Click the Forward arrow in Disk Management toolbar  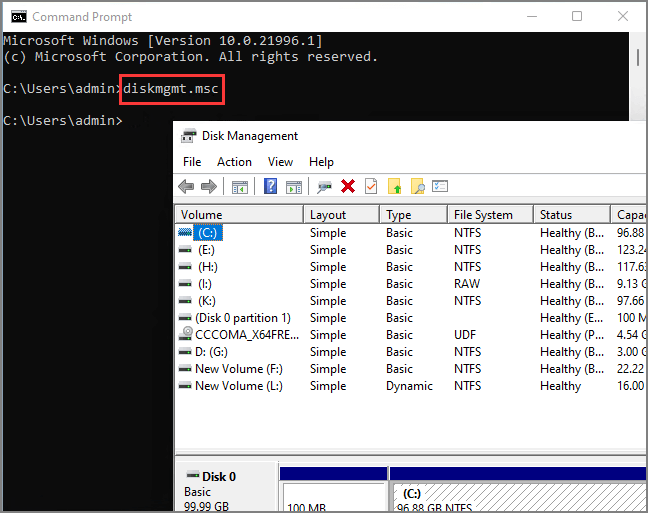[209, 186]
